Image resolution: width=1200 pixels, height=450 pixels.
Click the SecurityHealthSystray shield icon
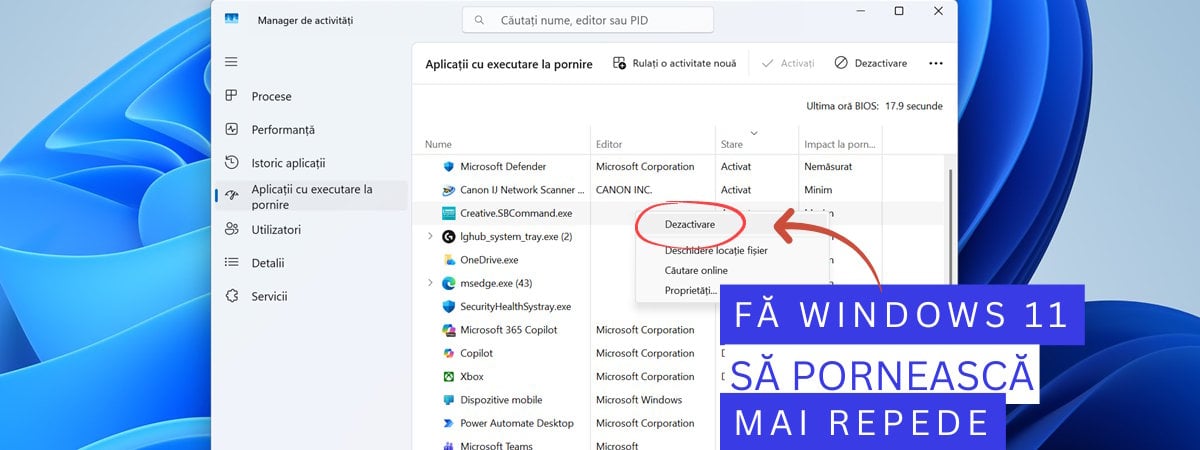point(449,306)
